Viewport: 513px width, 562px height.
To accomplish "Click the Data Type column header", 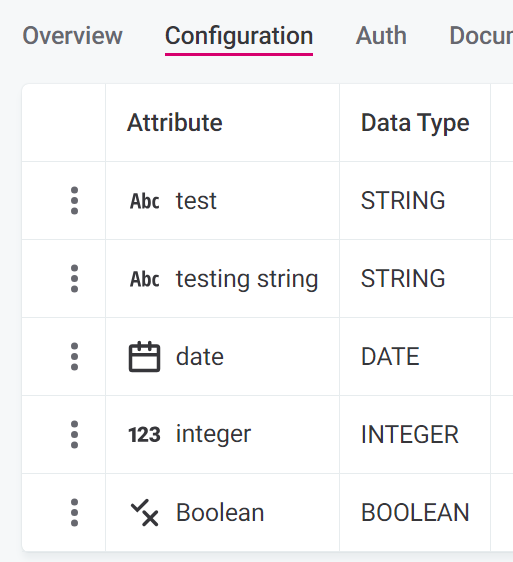I will [415, 123].
